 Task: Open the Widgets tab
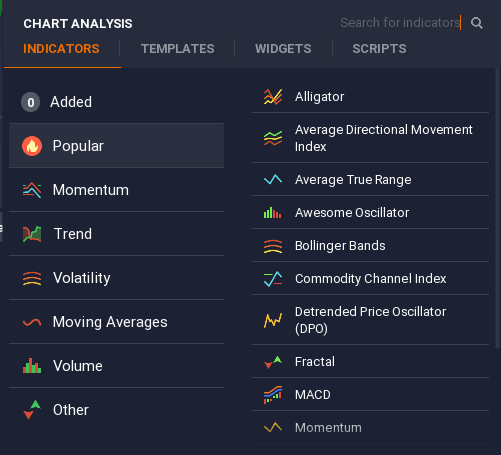(x=283, y=49)
